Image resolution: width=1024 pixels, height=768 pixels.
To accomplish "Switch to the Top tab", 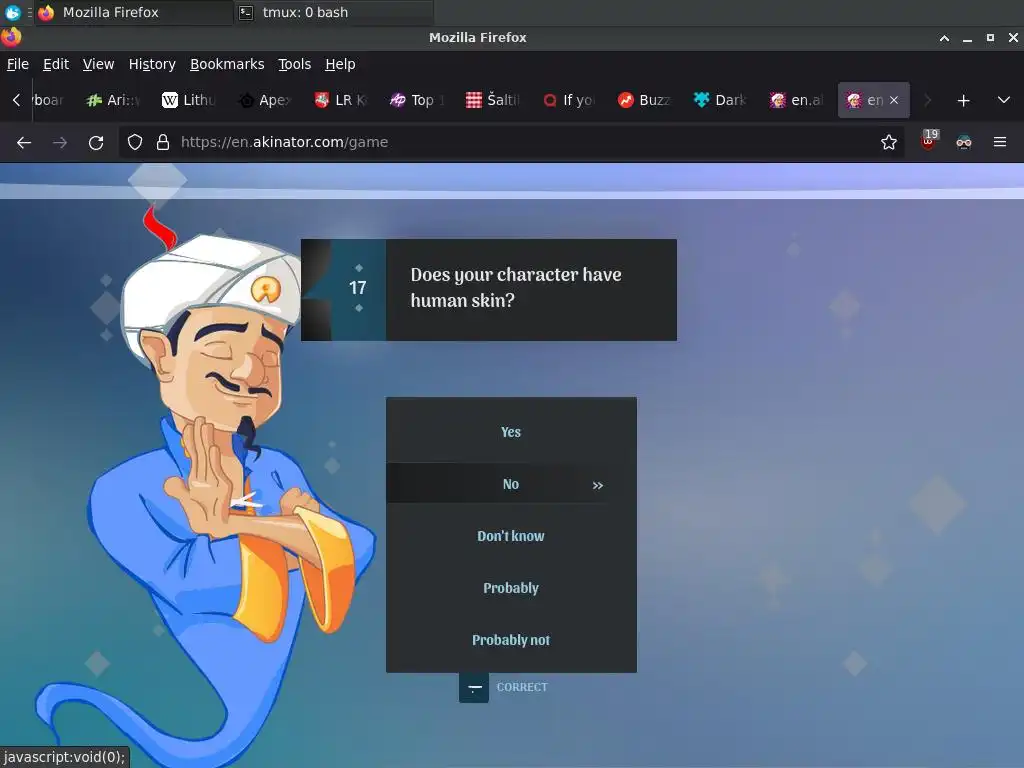I will coord(417,100).
